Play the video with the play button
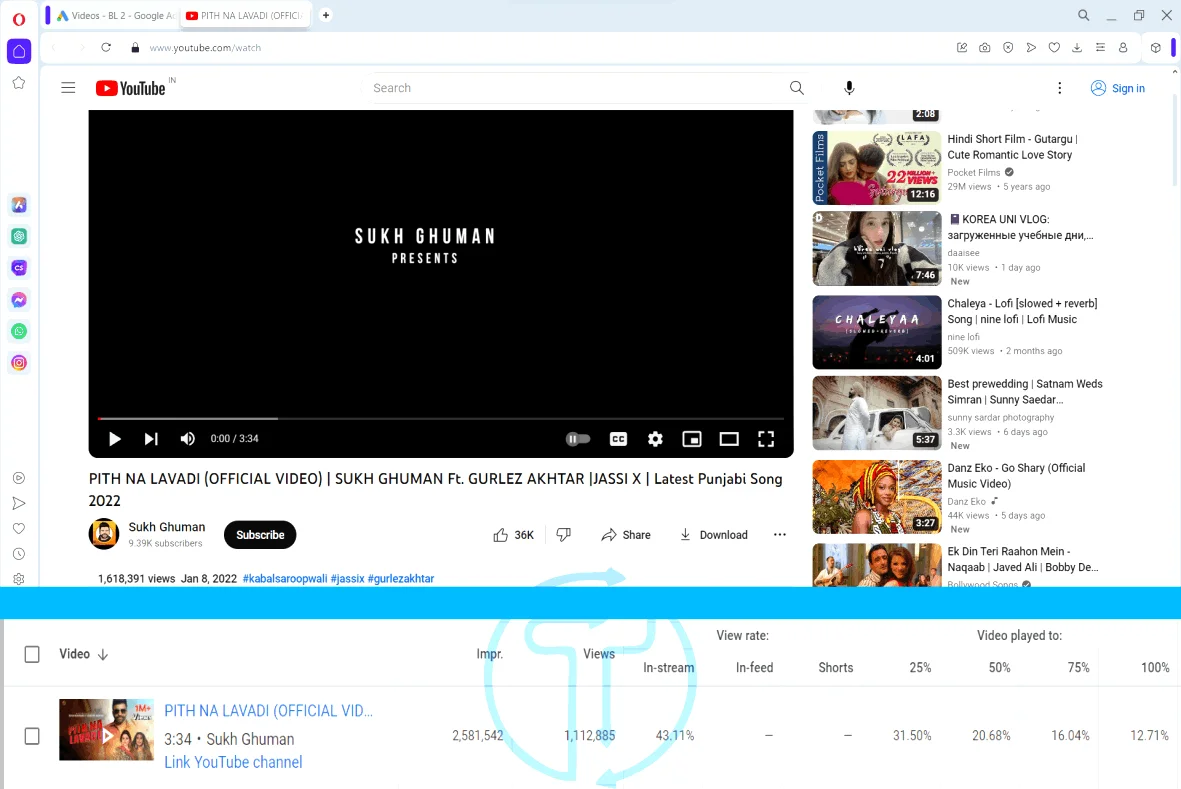This screenshot has height=789, width=1181. 114,439
